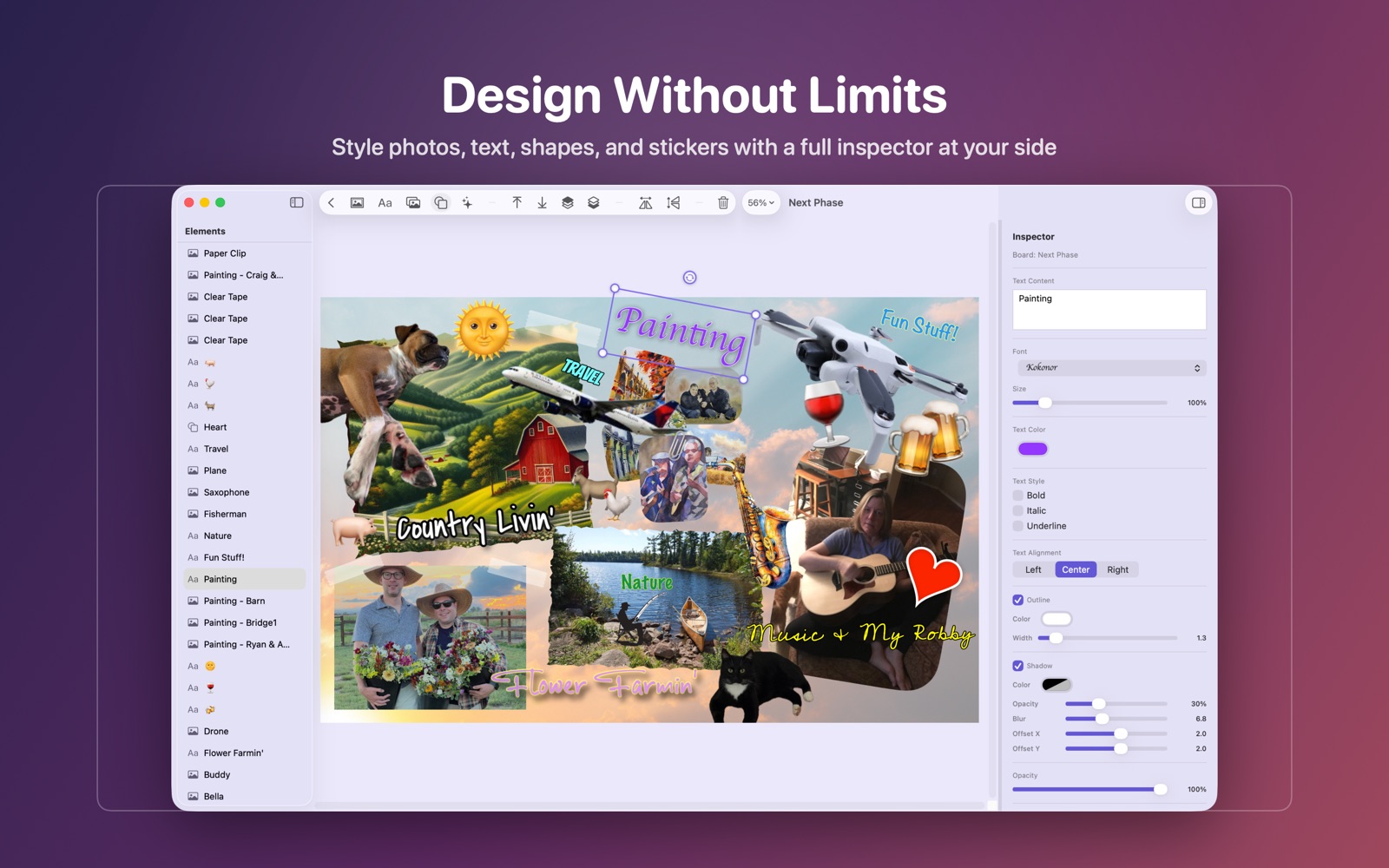Viewport: 1389px width, 868px height.
Task: Select Painting - Barn in Elements list
Action: click(x=245, y=601)
